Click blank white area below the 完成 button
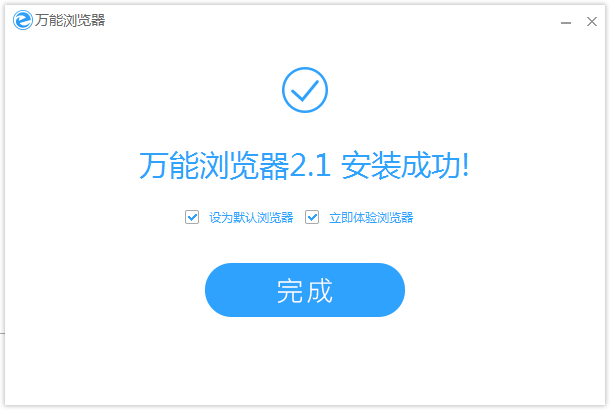The image size is (610, 410). [x=305, y=360]
